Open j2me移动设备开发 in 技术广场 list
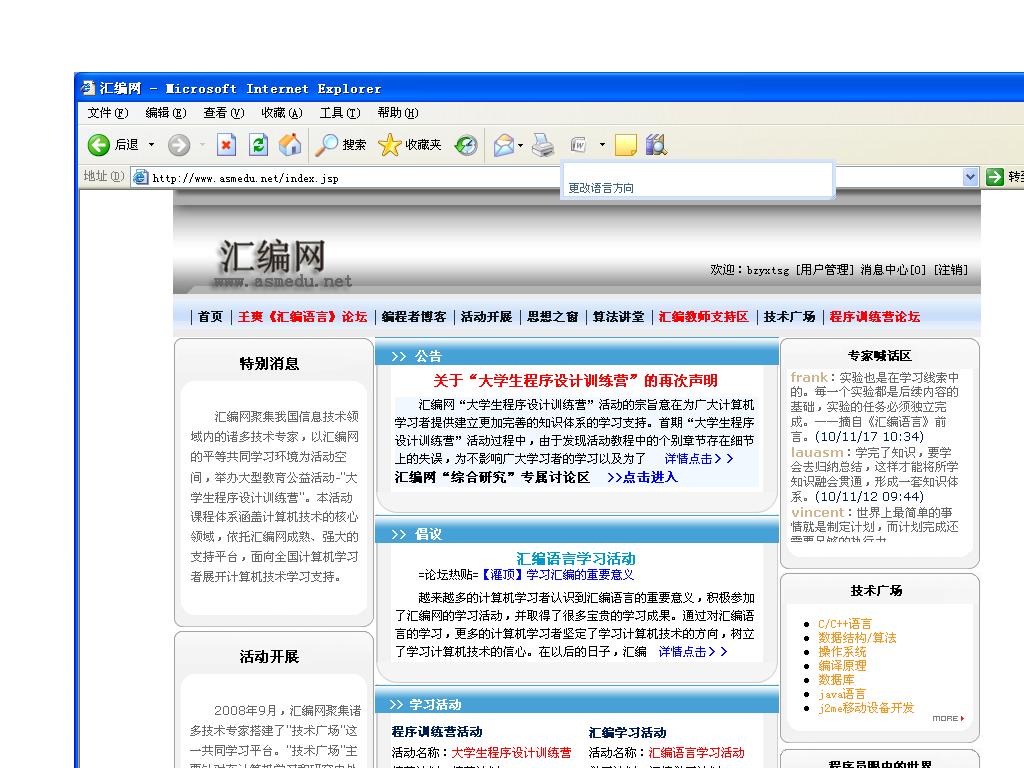 tap(866, 708)
